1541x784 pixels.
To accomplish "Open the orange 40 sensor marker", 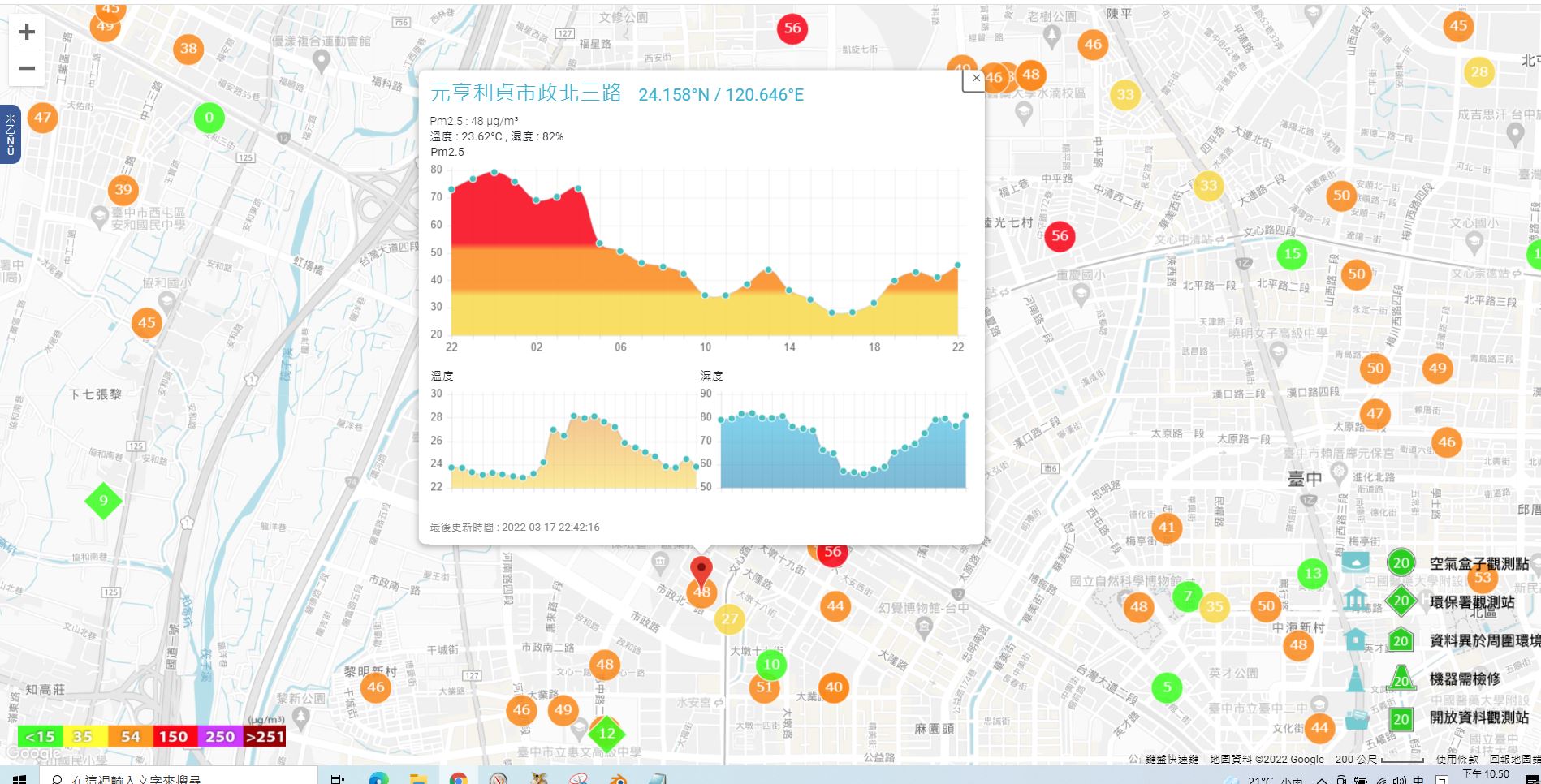I will tap(834, 687).
